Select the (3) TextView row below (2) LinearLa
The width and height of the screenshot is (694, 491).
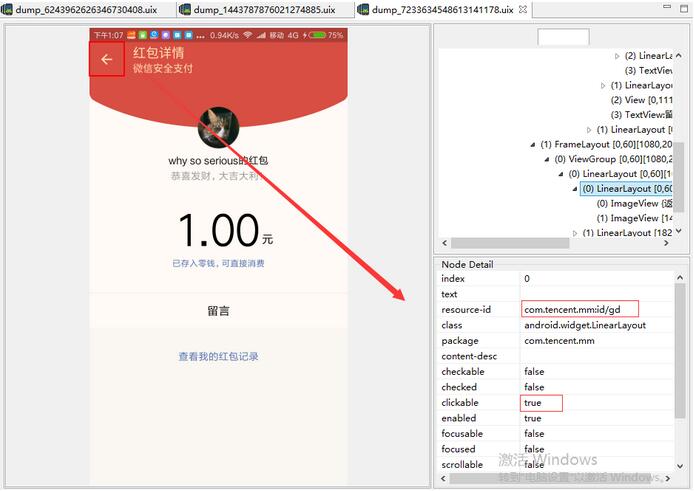(648, 70)
